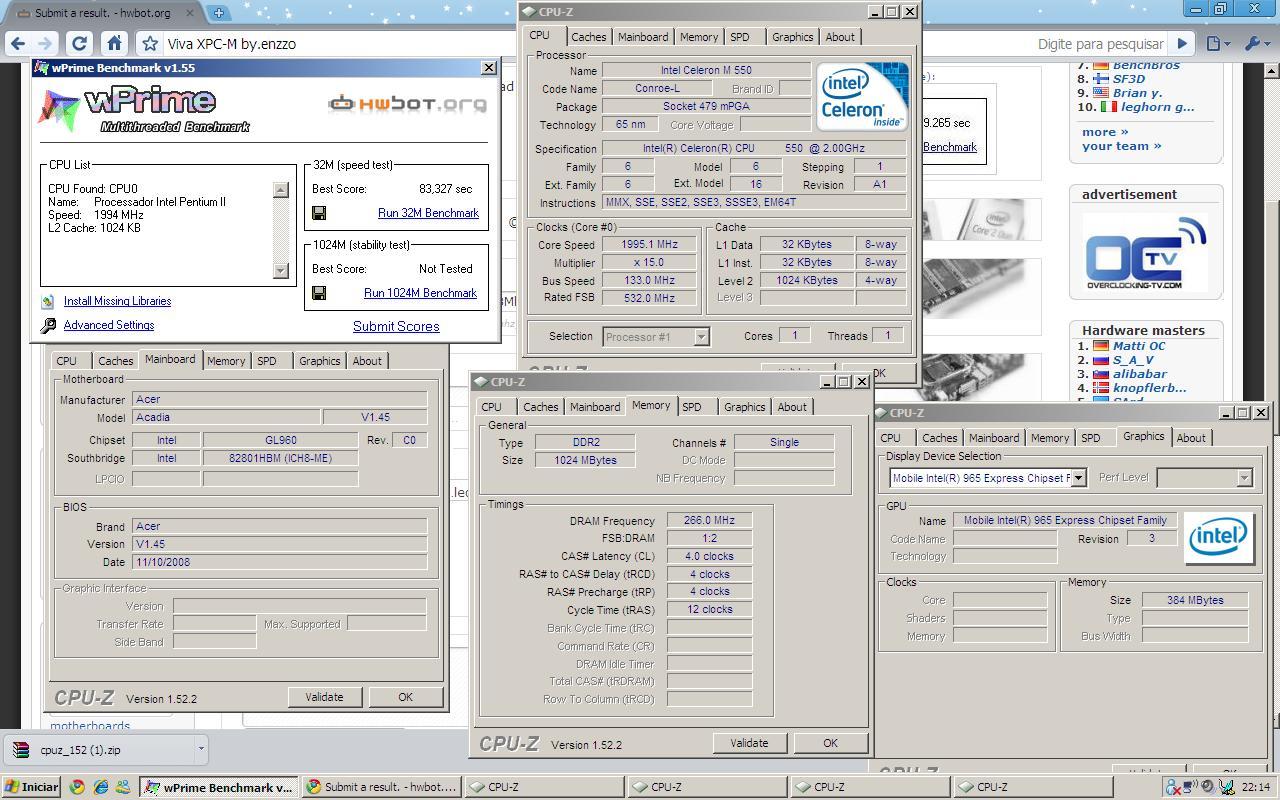Switch to Memory tab in Mainboard CPU-Z window
The height and width of the screenshot is (800, 1280).
pyautogui.click(x=225, y=361)
